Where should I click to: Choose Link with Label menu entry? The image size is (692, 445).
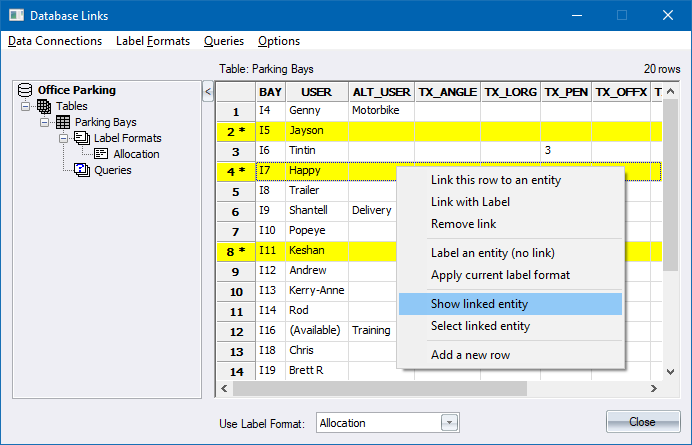tap(470, 202)
